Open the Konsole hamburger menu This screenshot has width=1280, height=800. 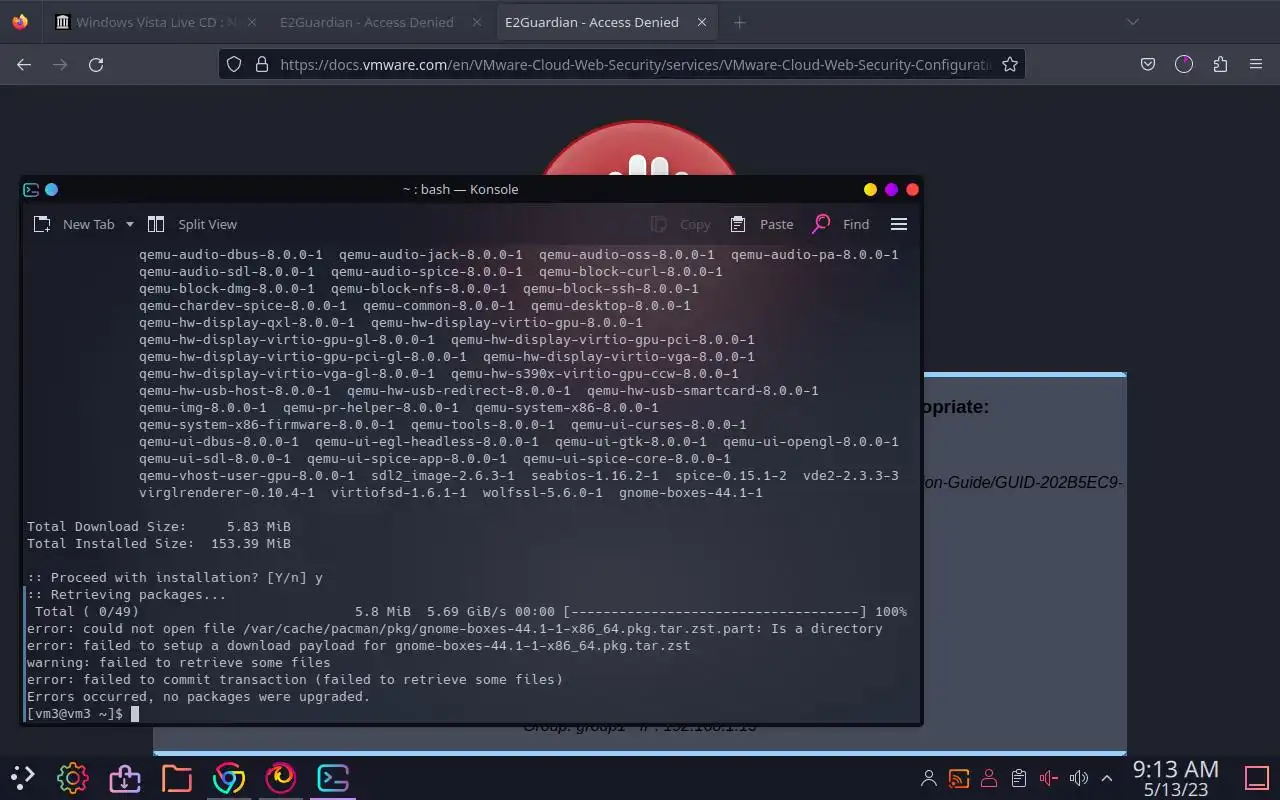click(x=899, y=224)
